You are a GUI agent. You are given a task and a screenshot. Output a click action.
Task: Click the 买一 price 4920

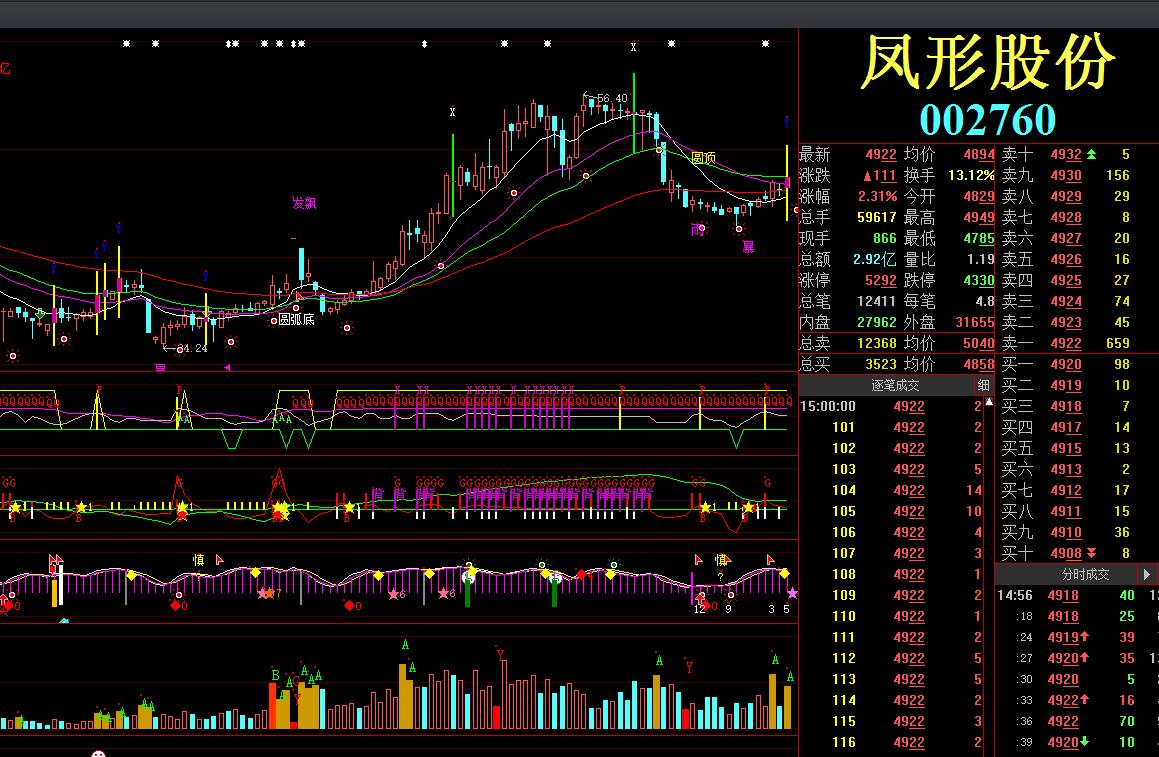(x=1066, y=364)
